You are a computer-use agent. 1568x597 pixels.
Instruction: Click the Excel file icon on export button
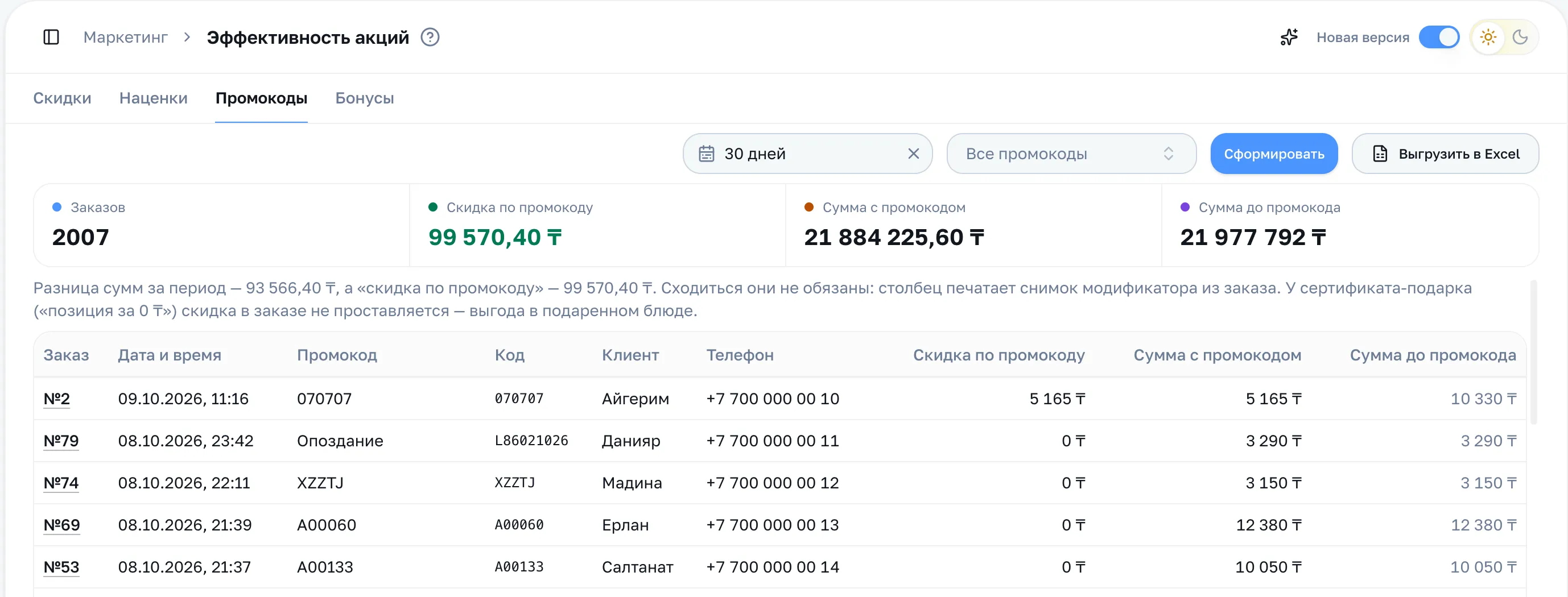[x=1379, y=154]
